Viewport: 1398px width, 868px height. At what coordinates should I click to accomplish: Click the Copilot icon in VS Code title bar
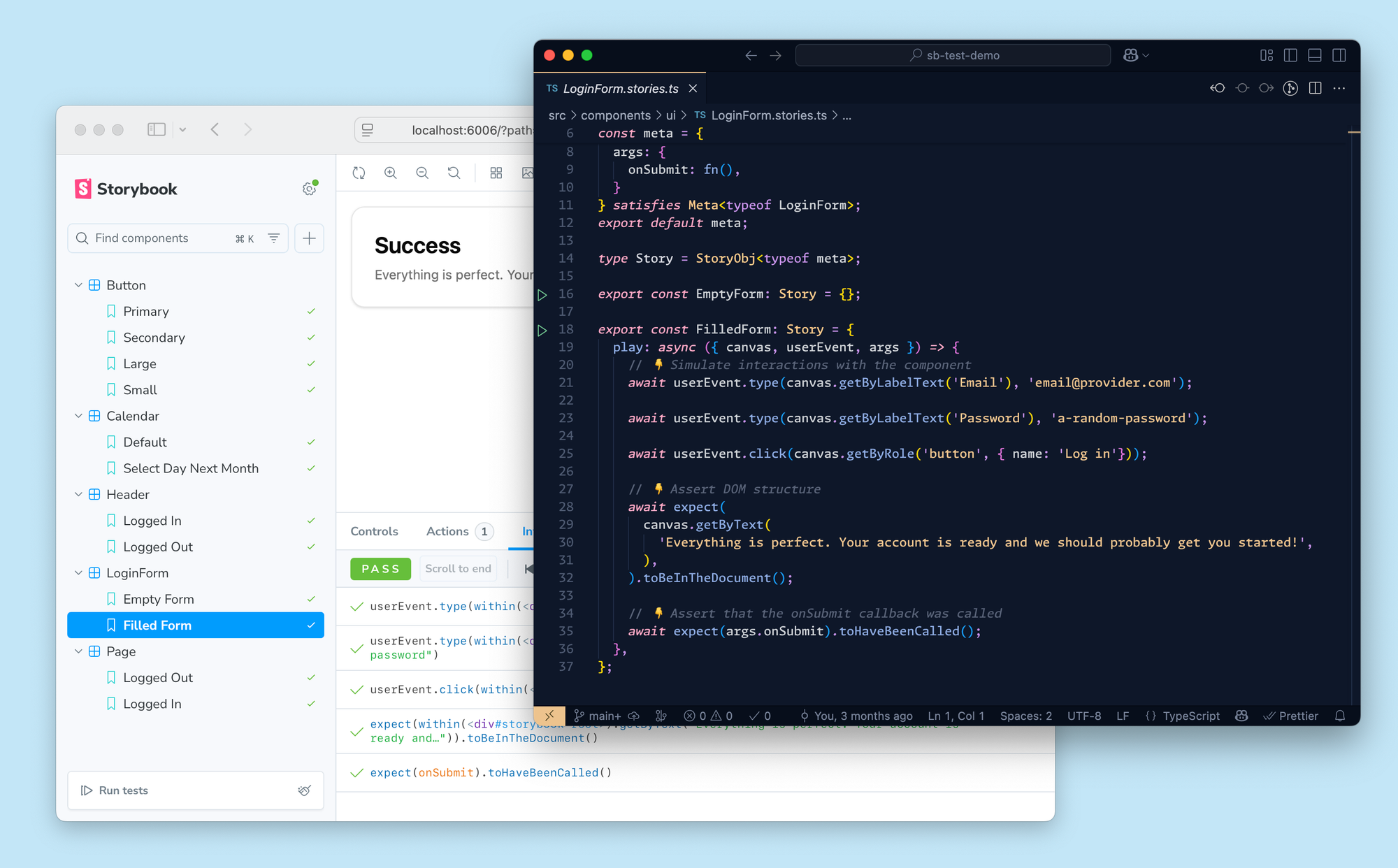coord(1130,55)
